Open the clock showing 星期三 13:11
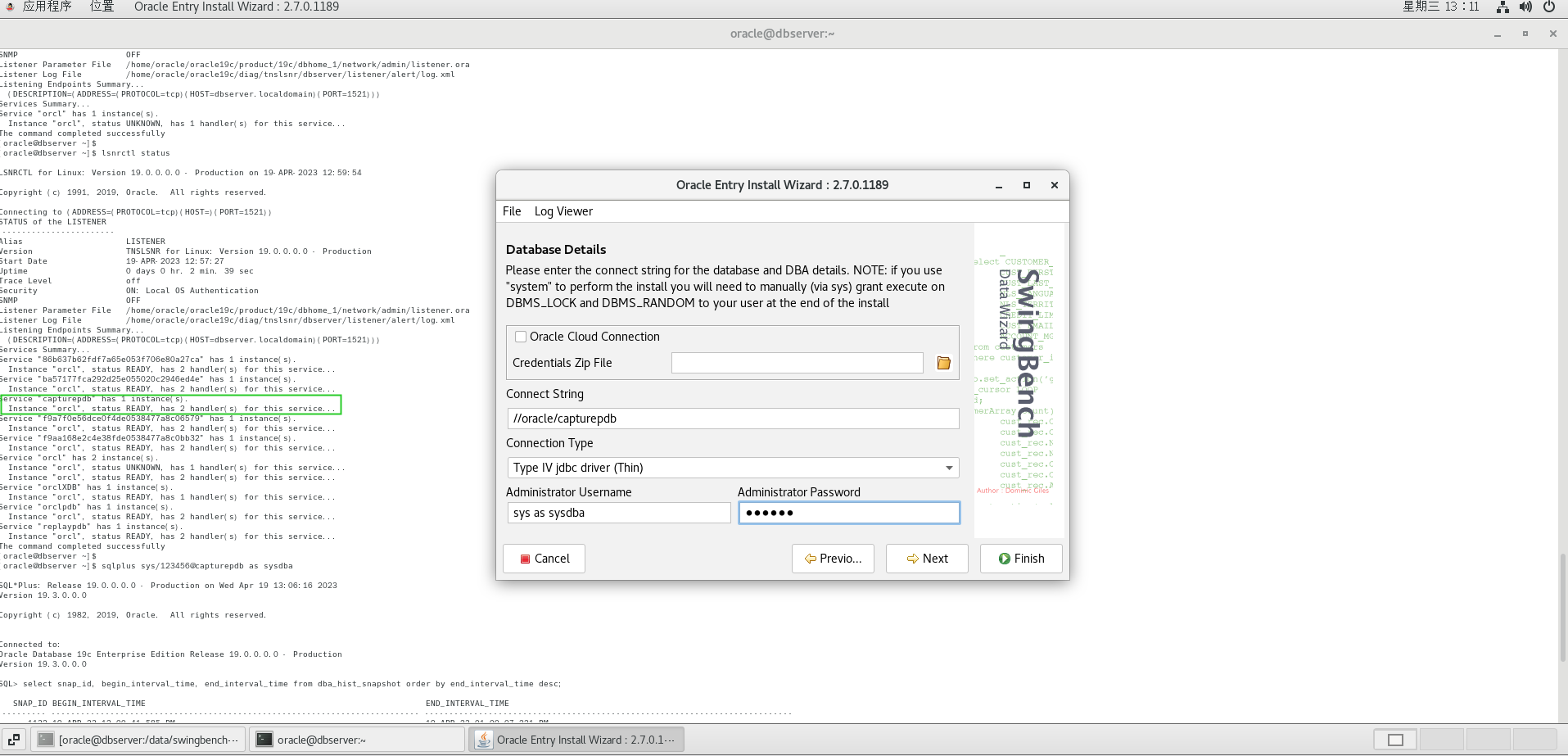 point(1440,7)
